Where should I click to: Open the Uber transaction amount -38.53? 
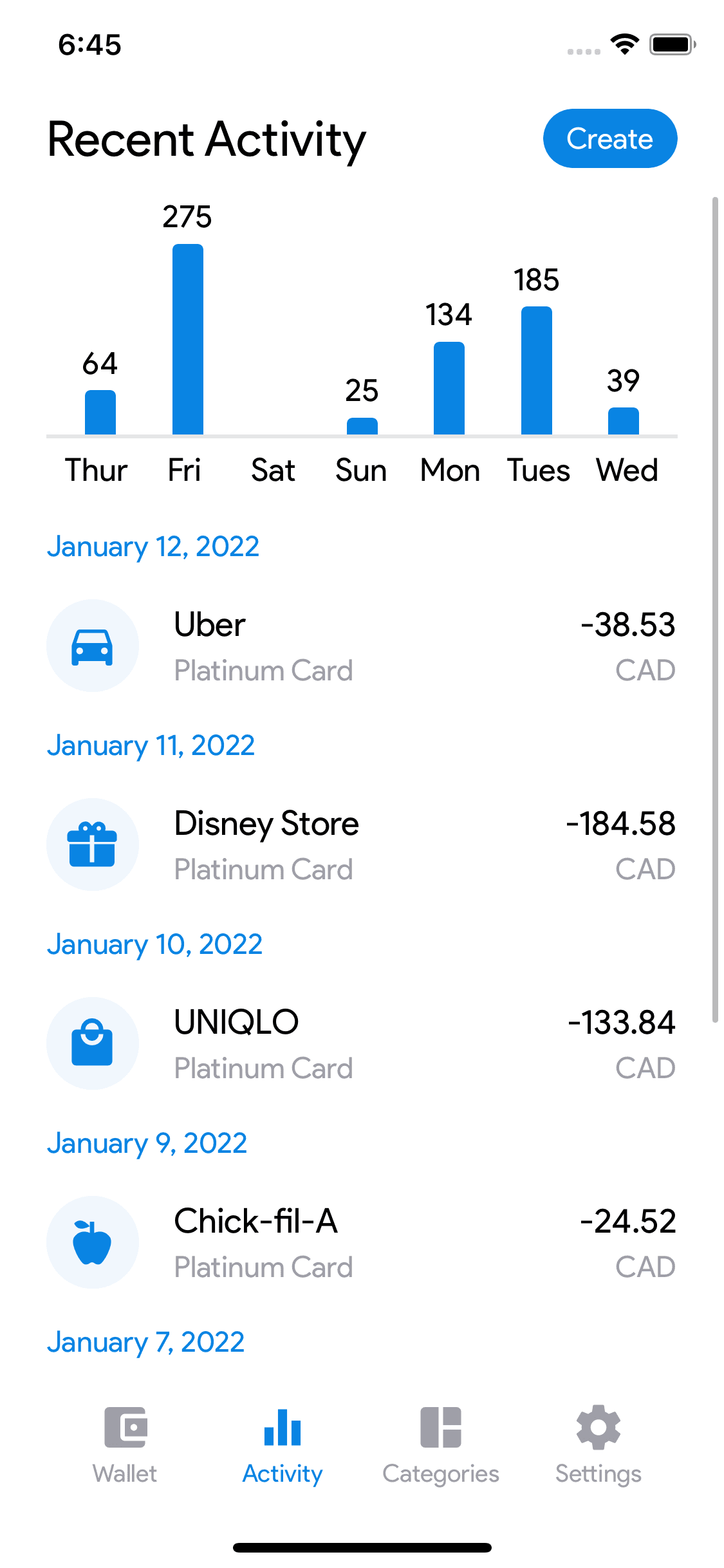[x=628, y=625]
